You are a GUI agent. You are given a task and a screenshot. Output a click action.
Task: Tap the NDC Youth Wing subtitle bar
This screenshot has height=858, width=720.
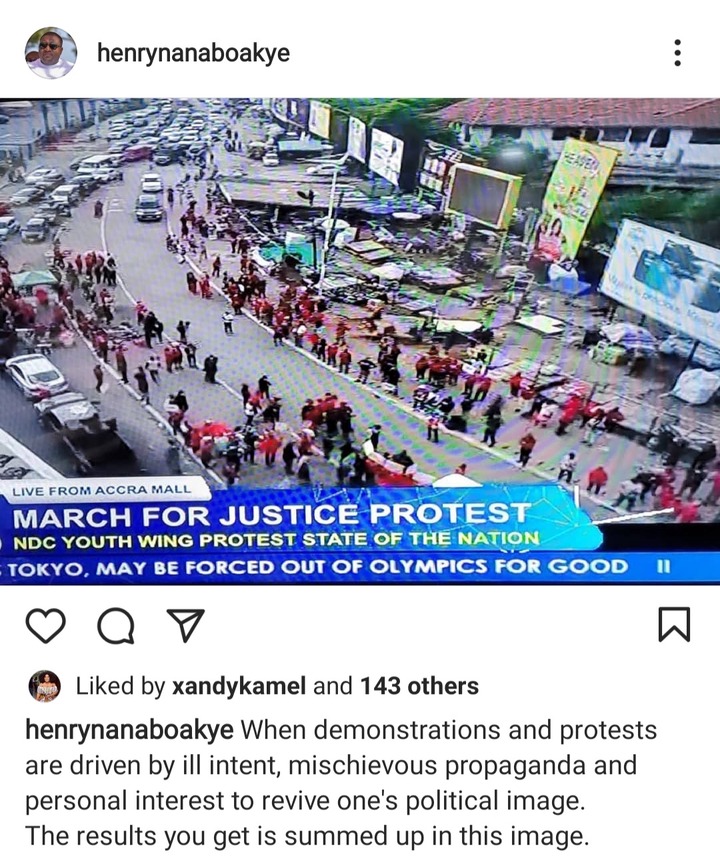pos(275,541)
